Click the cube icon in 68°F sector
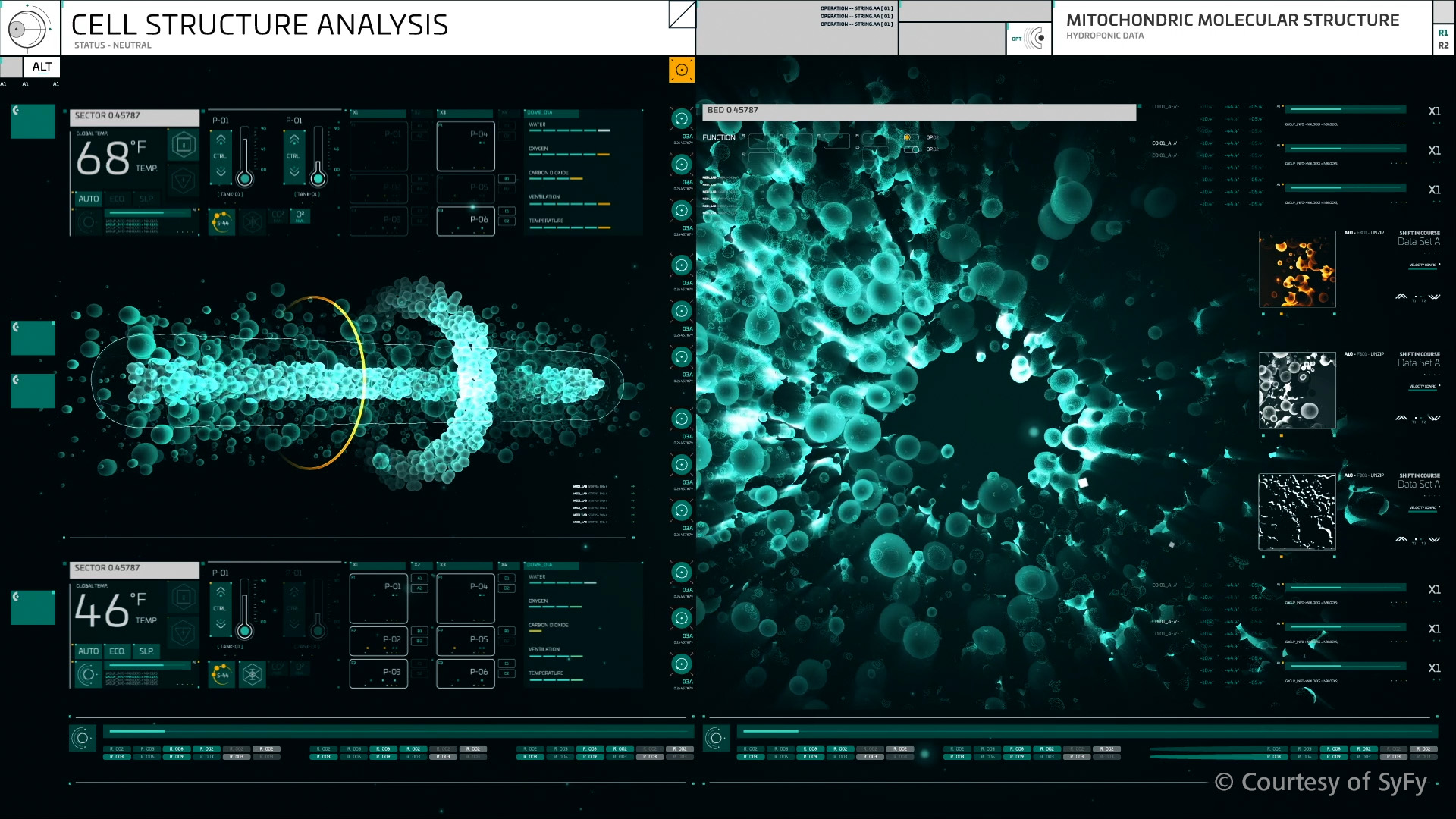 tap(253, 222)
